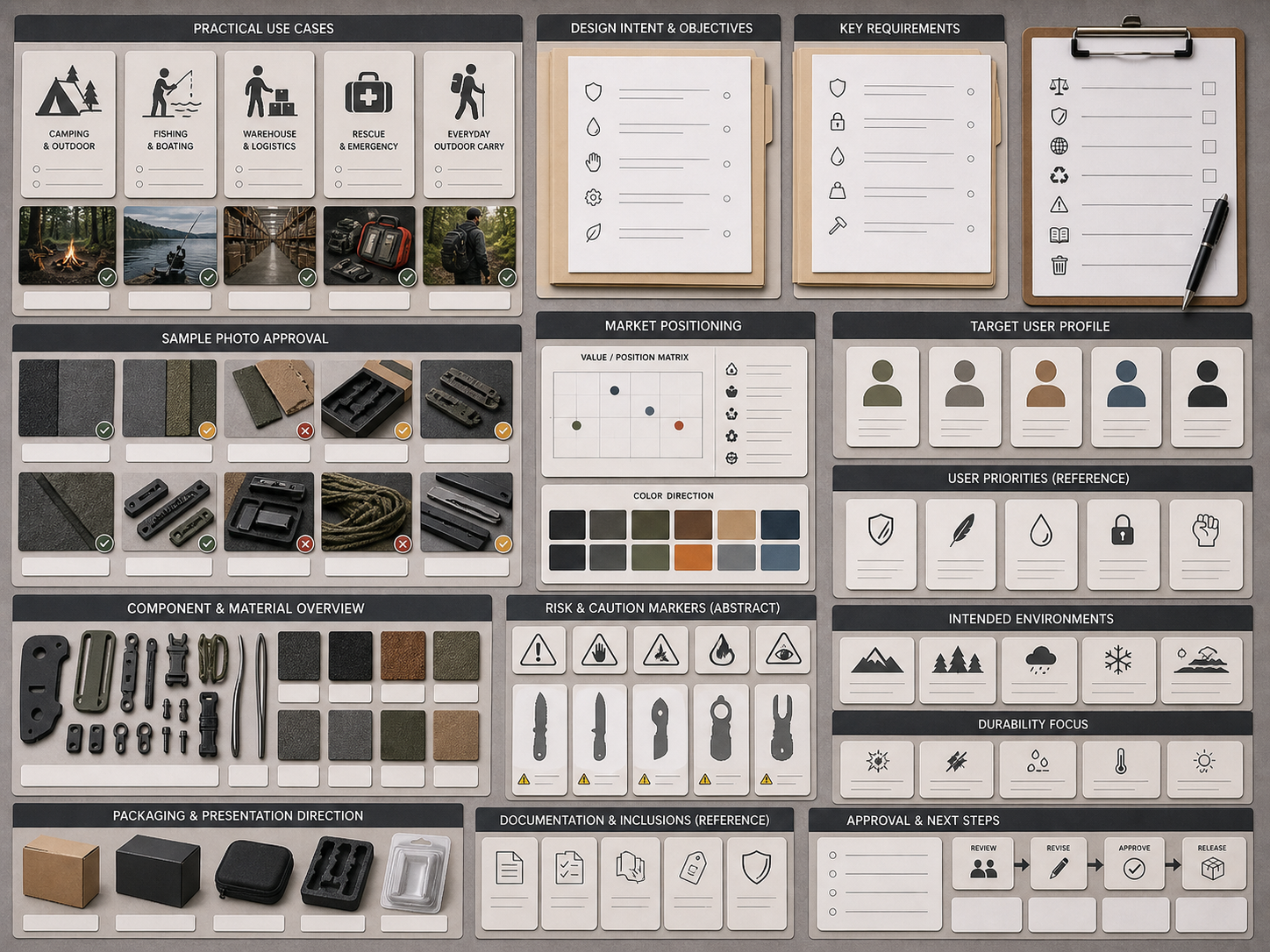Pick the brown swatch in Color Direction
The height and width of the screenshot is (952, 1270).
[x=693, y=524]
